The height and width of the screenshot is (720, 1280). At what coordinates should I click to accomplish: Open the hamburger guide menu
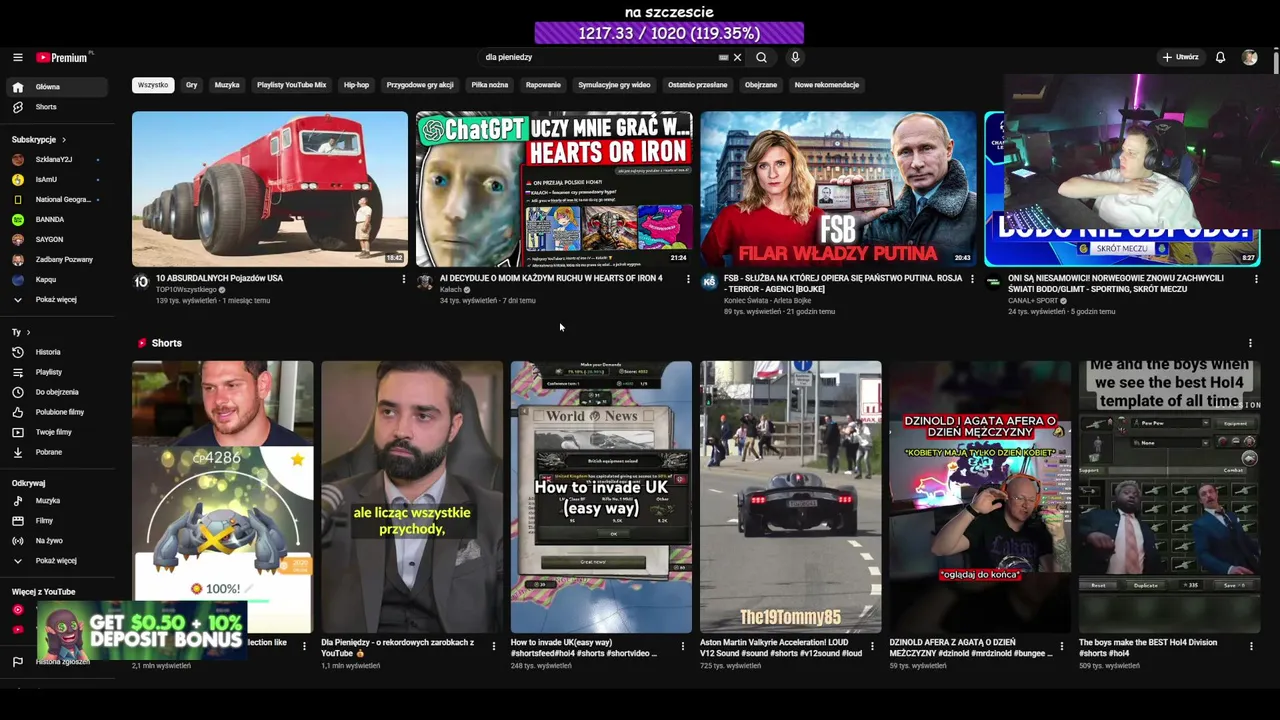17,58
